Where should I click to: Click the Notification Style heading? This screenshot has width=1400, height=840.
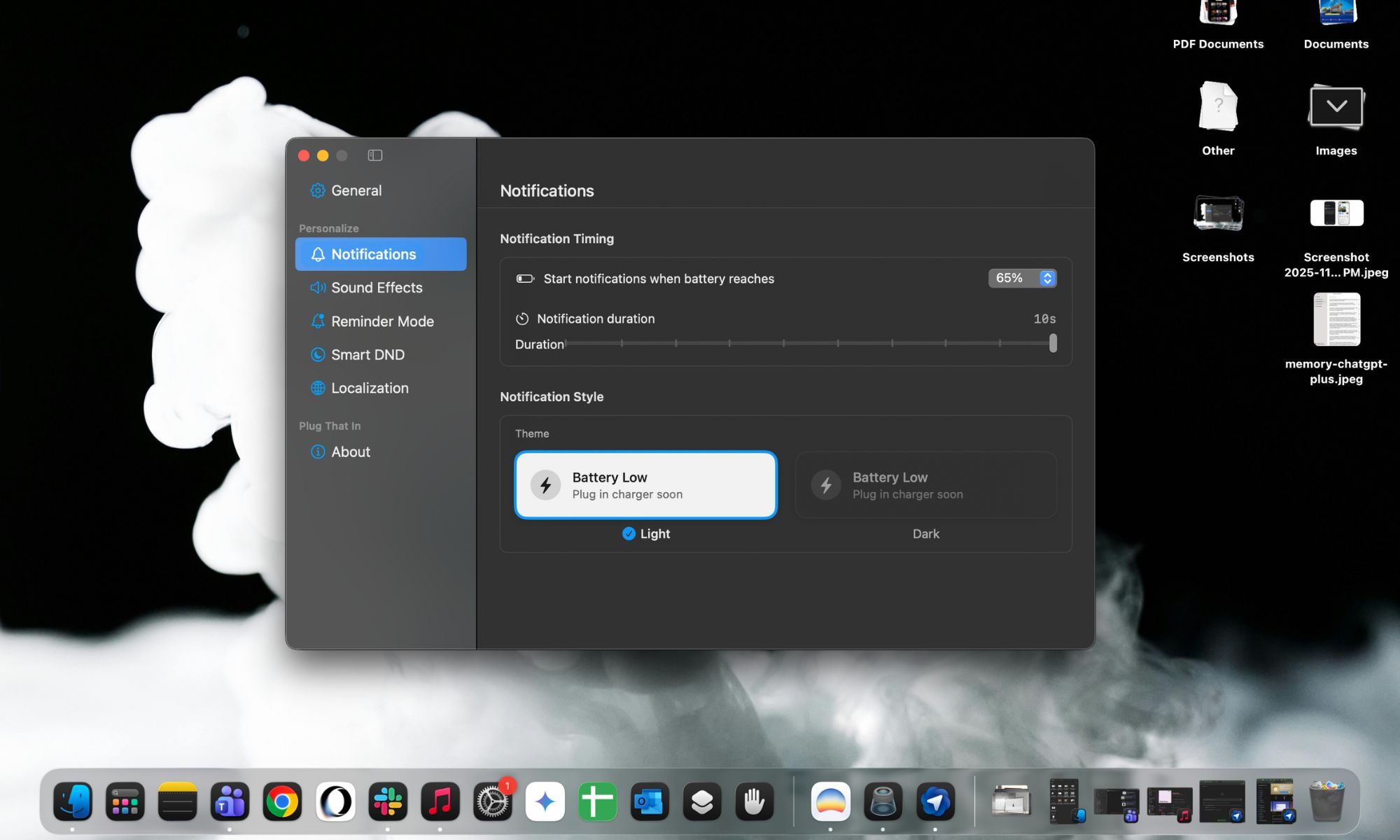552,397
